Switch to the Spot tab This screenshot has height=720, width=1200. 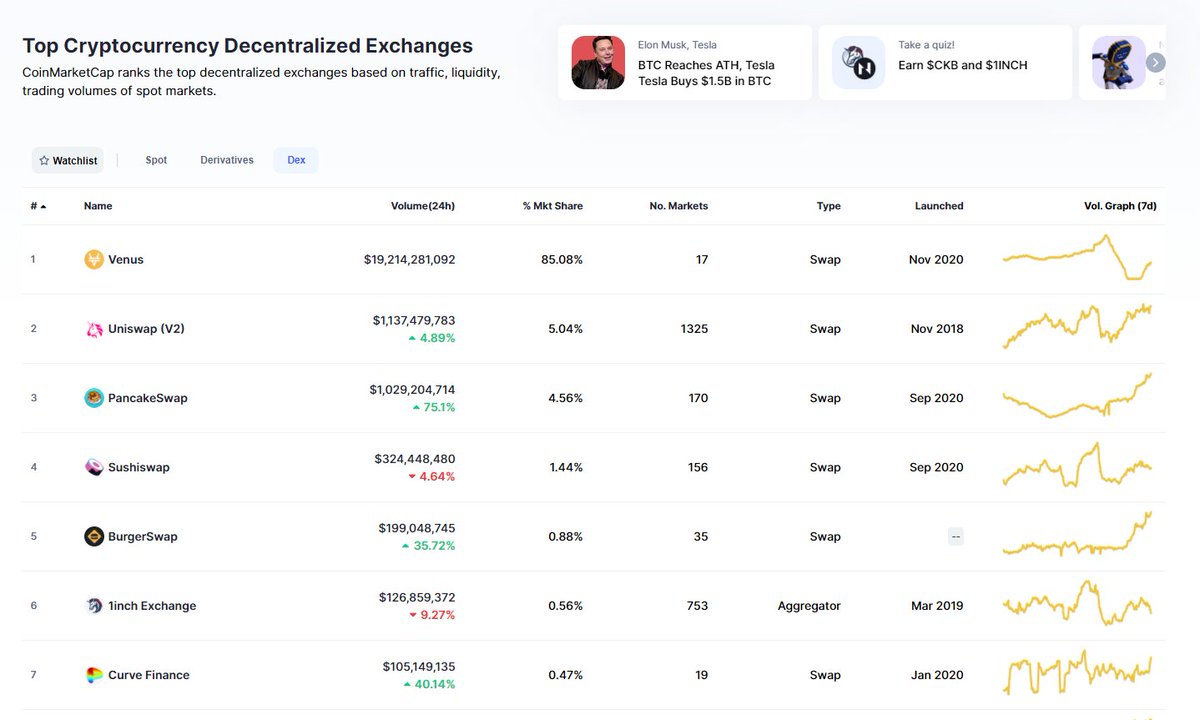click(x=156, y=160)
